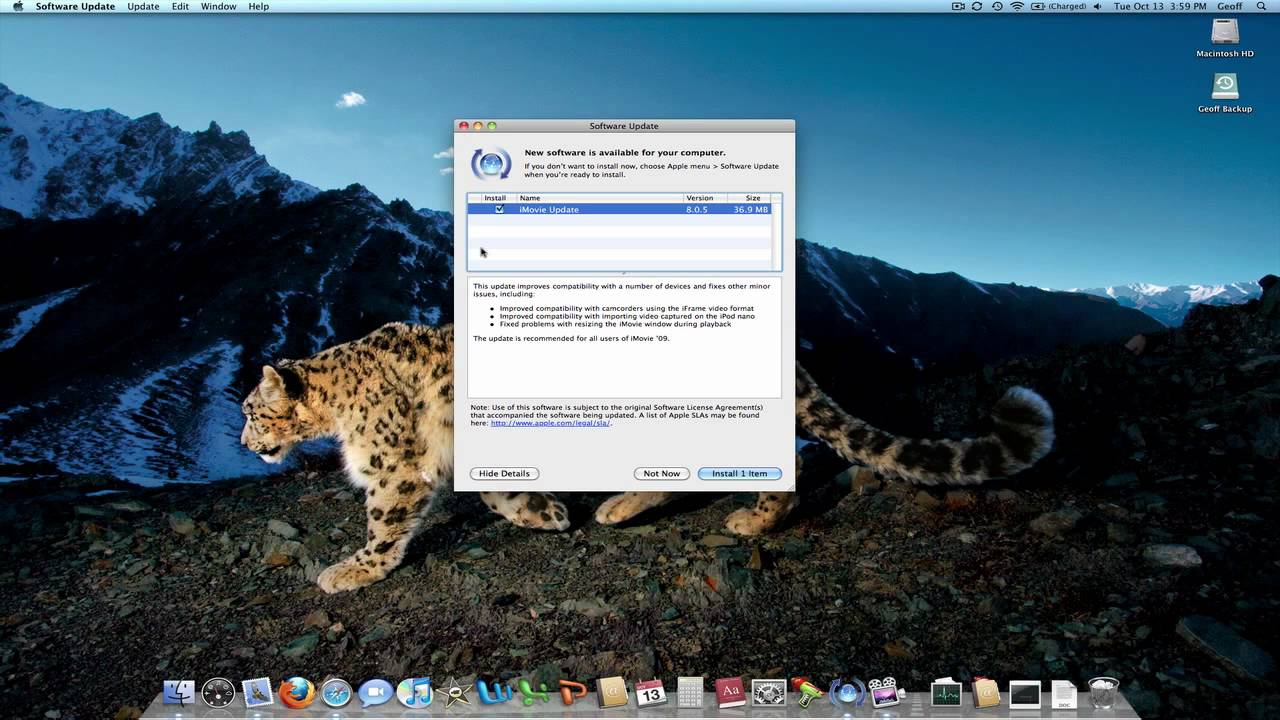Click the date and time clock
Viewport: 1280px width, 720px height.
coord(1160,6)
